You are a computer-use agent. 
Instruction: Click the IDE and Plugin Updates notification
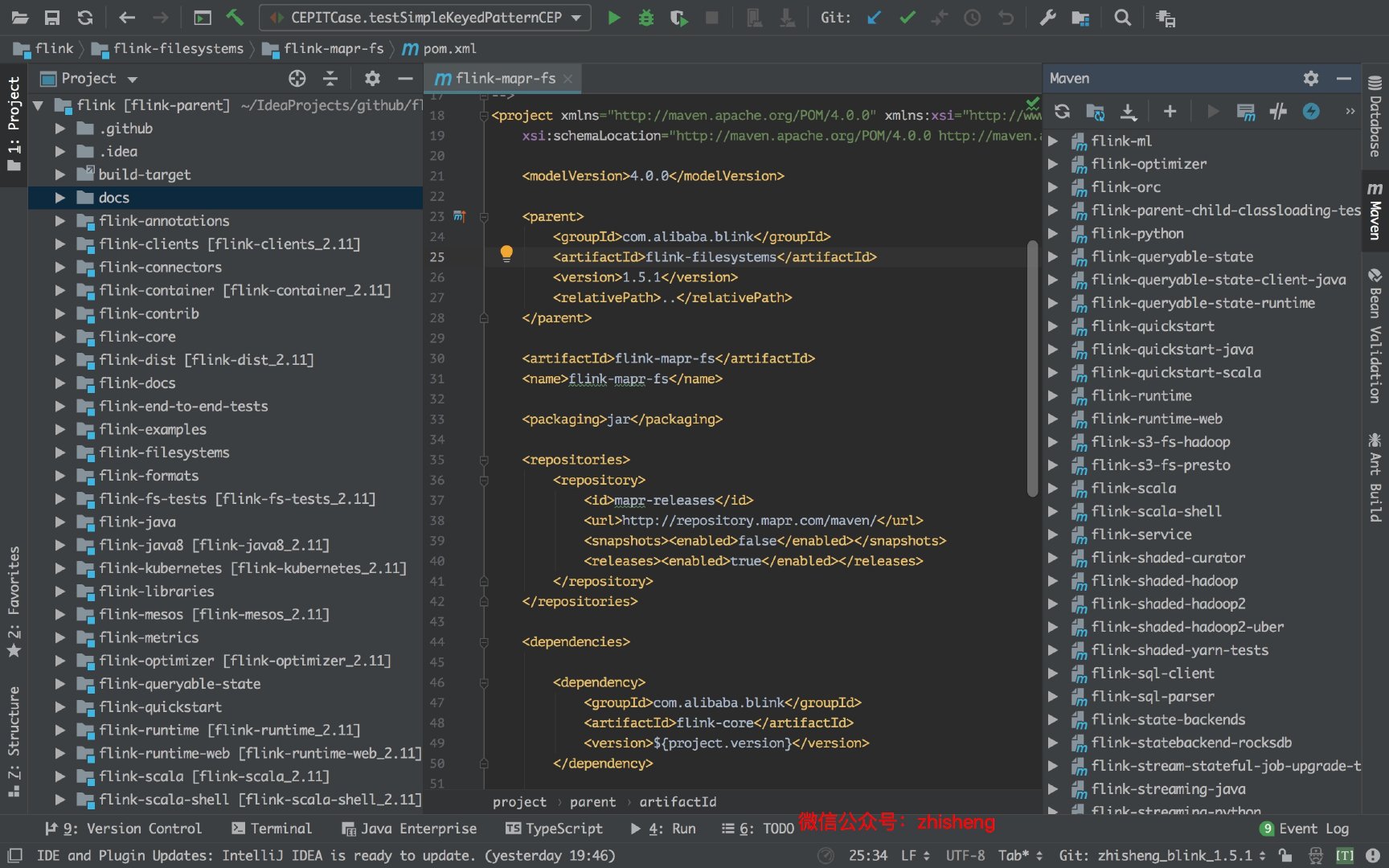pos(326,855)
